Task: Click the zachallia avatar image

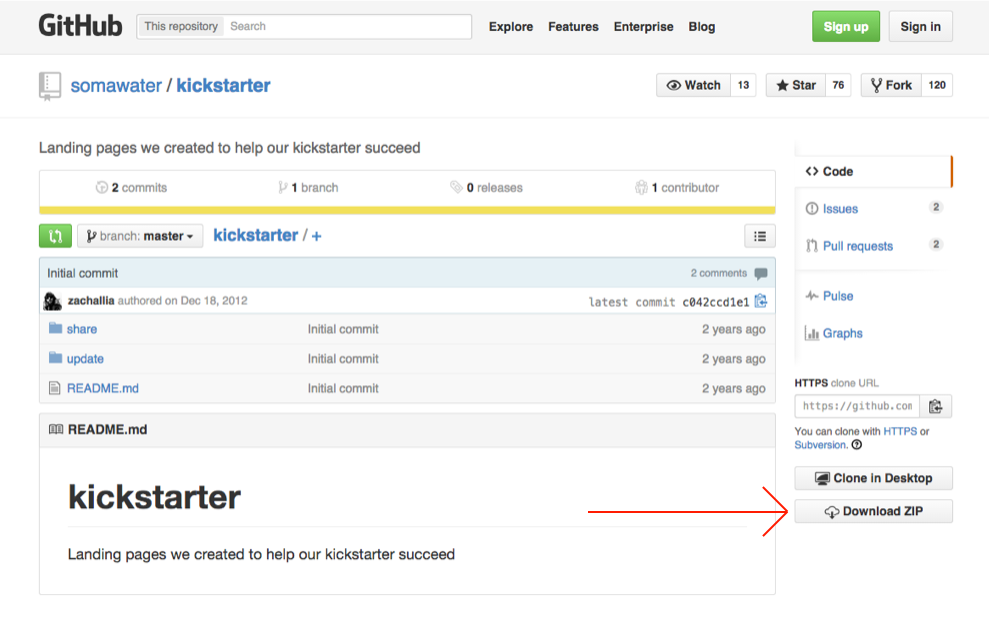Action: 52,301
